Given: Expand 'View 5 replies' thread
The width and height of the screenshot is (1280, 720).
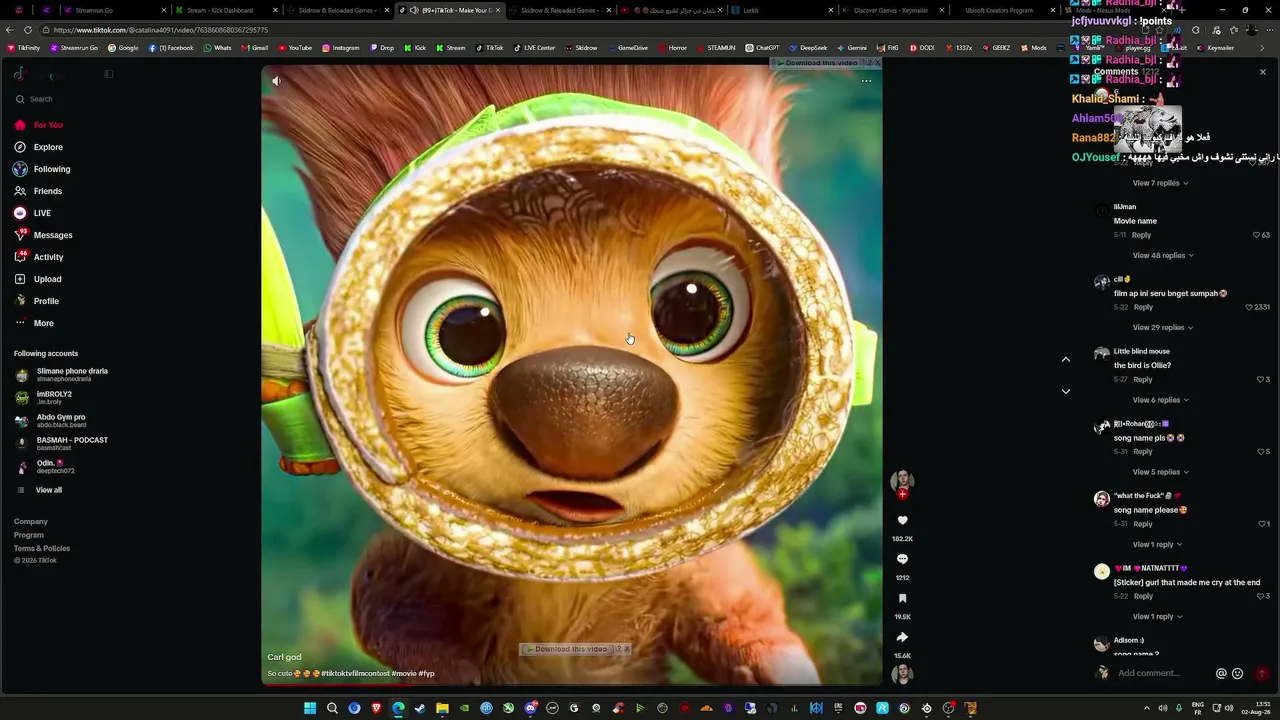Looking at the screenshot, I should [1161, 472].
